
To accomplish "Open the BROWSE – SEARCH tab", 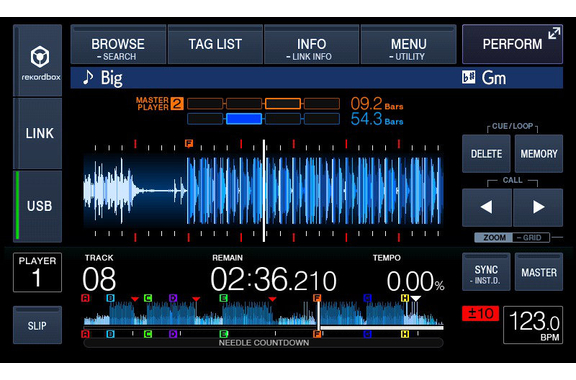I will [x=118, y=45].
